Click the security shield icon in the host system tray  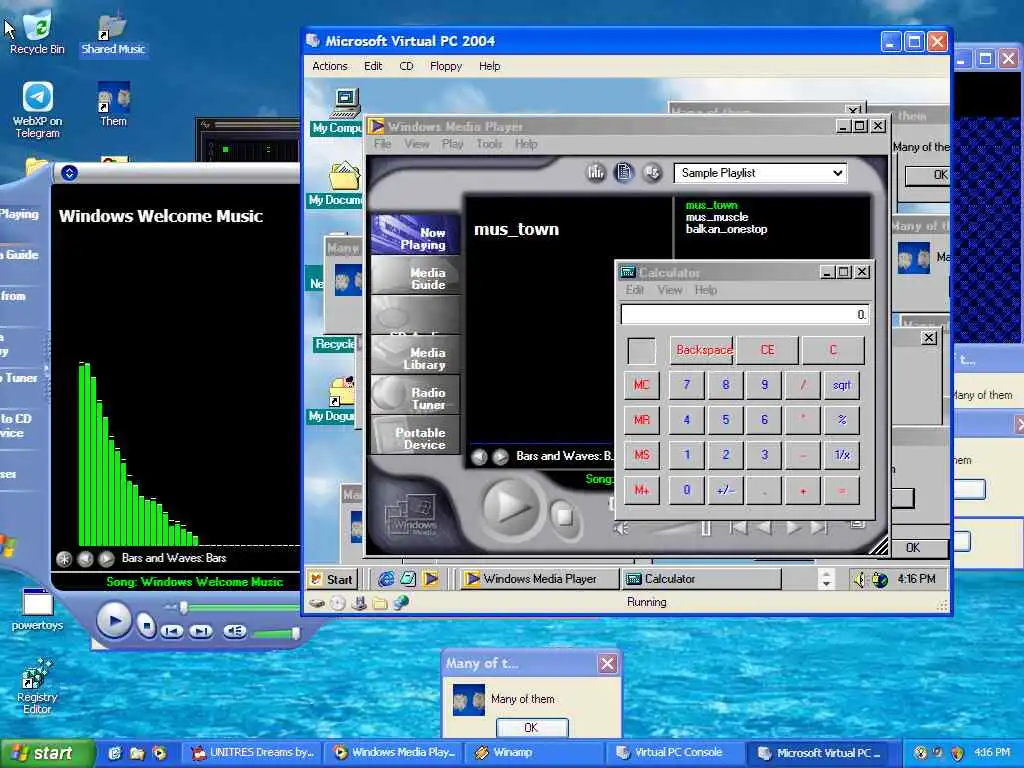point(957,752)
